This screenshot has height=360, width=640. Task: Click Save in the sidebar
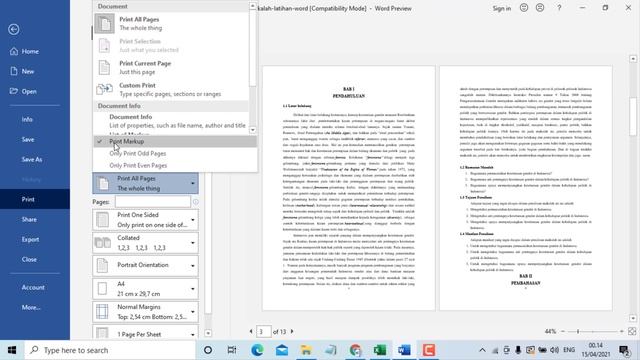click(x=28, y=140)
